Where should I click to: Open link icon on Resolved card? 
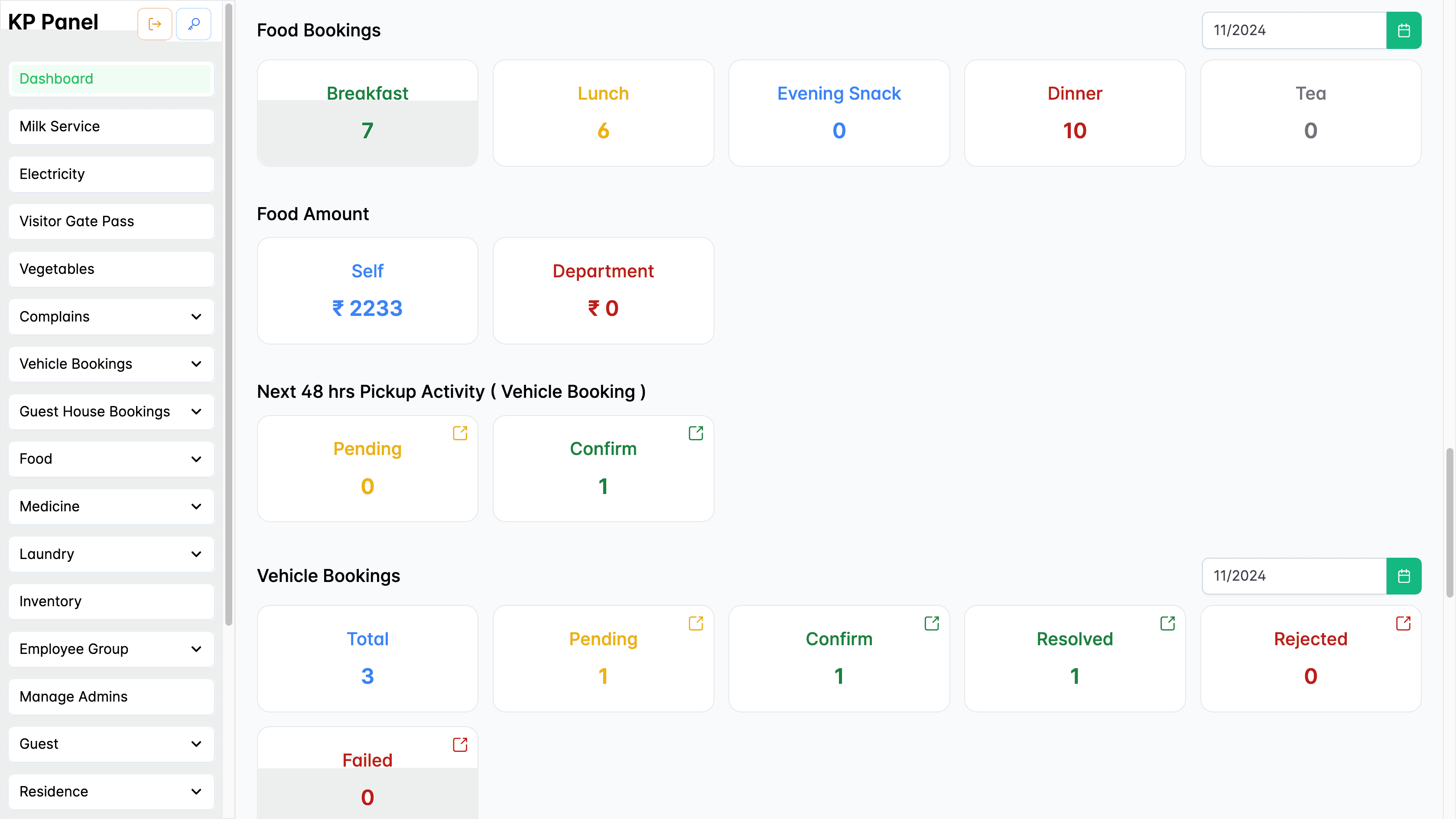pos(1167,623)
